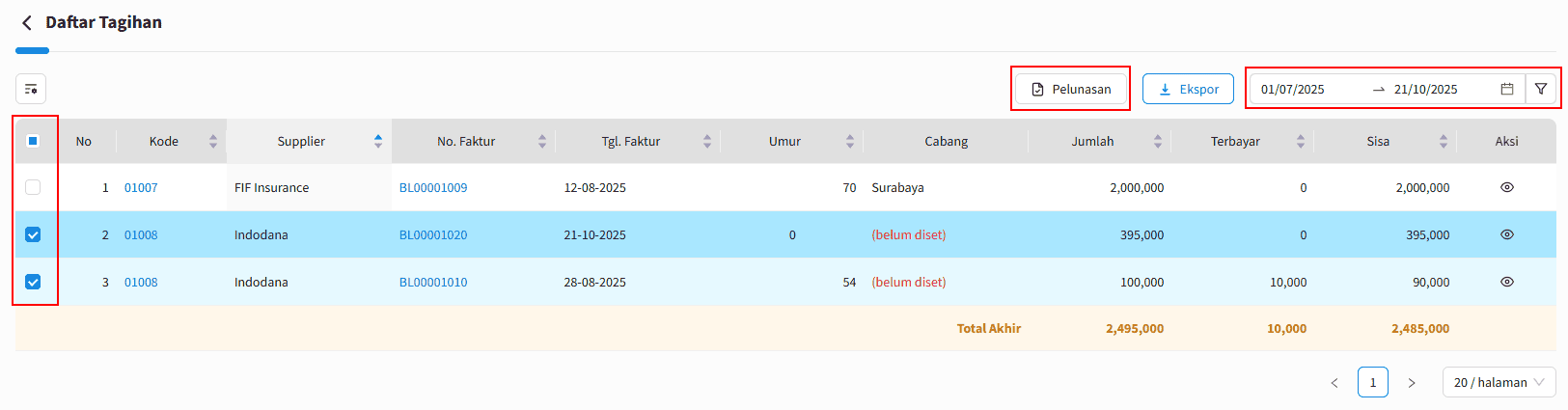1568x410 pixels.
Task: Go to next page arrow
Action: pos(1412,383)
